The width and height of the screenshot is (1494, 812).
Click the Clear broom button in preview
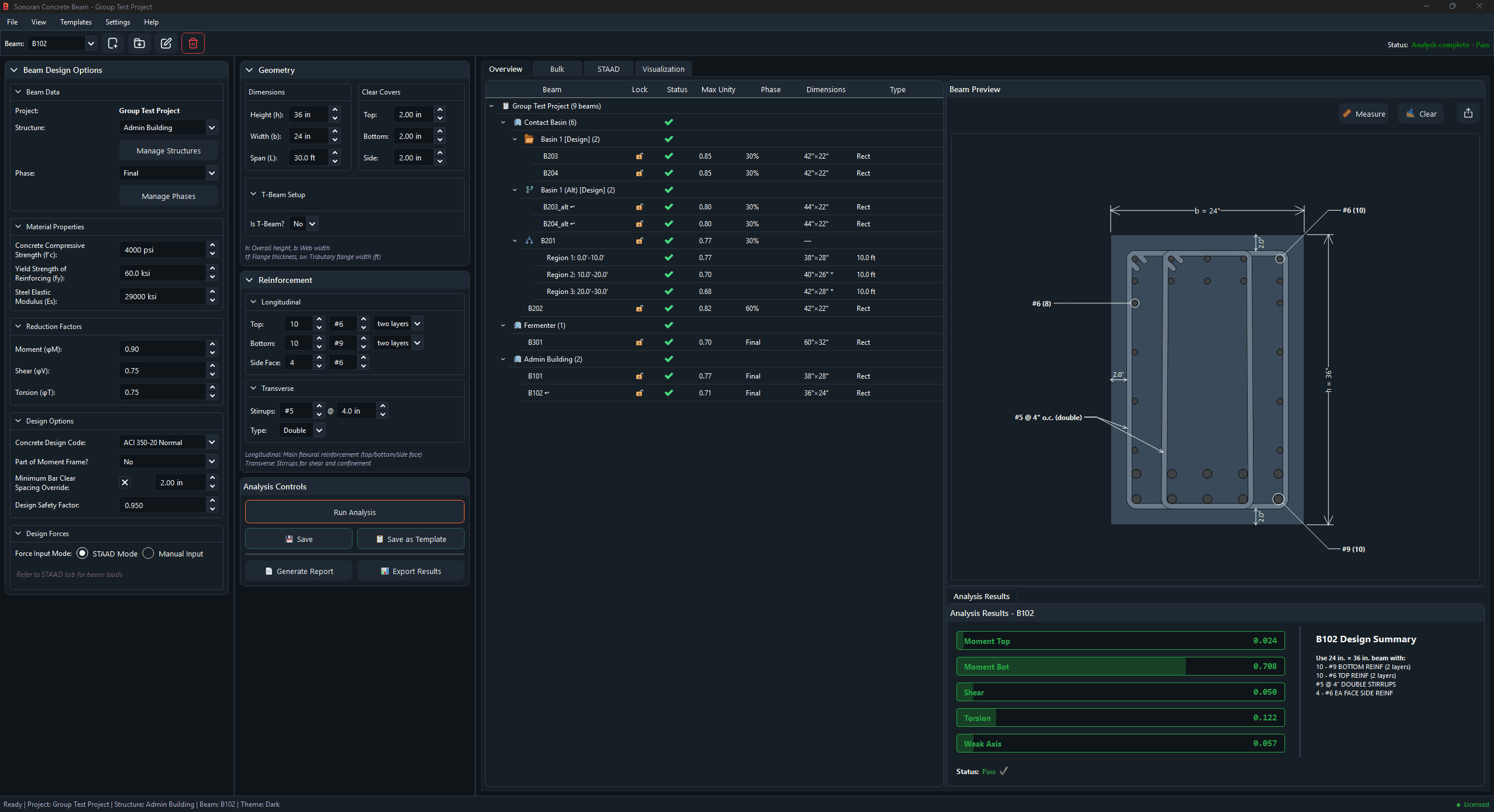[x=1420, y=114]
